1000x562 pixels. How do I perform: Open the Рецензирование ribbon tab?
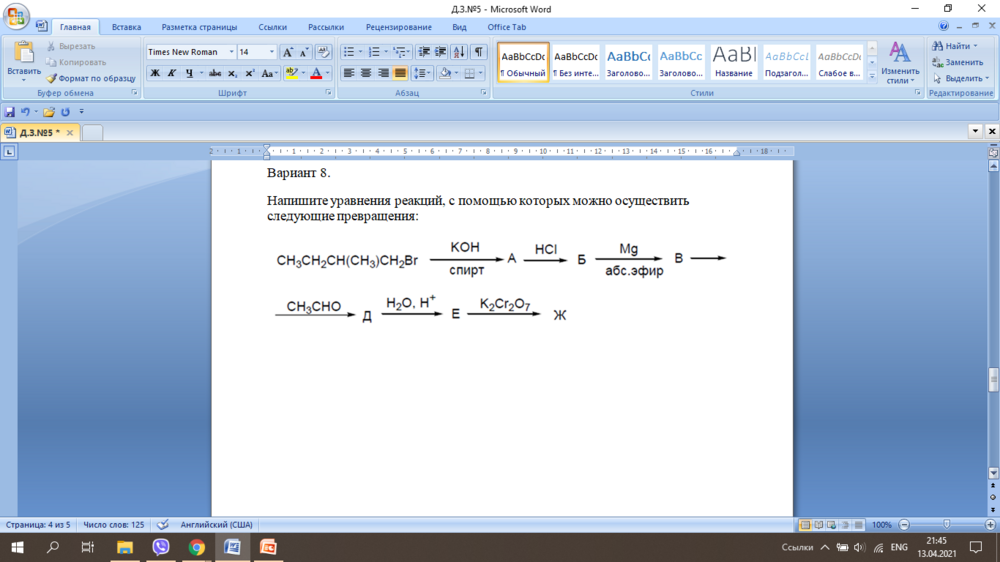coord(398,27)
